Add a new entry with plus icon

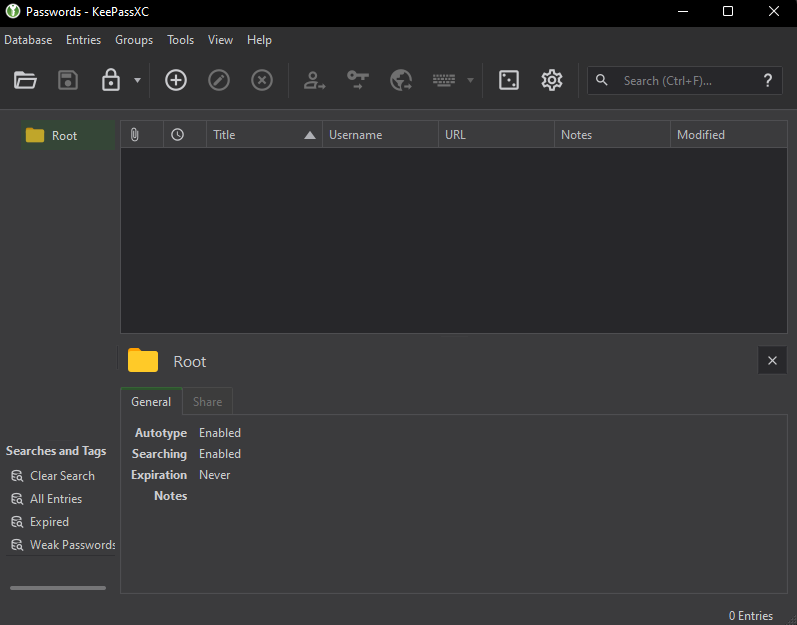point(176,80)
